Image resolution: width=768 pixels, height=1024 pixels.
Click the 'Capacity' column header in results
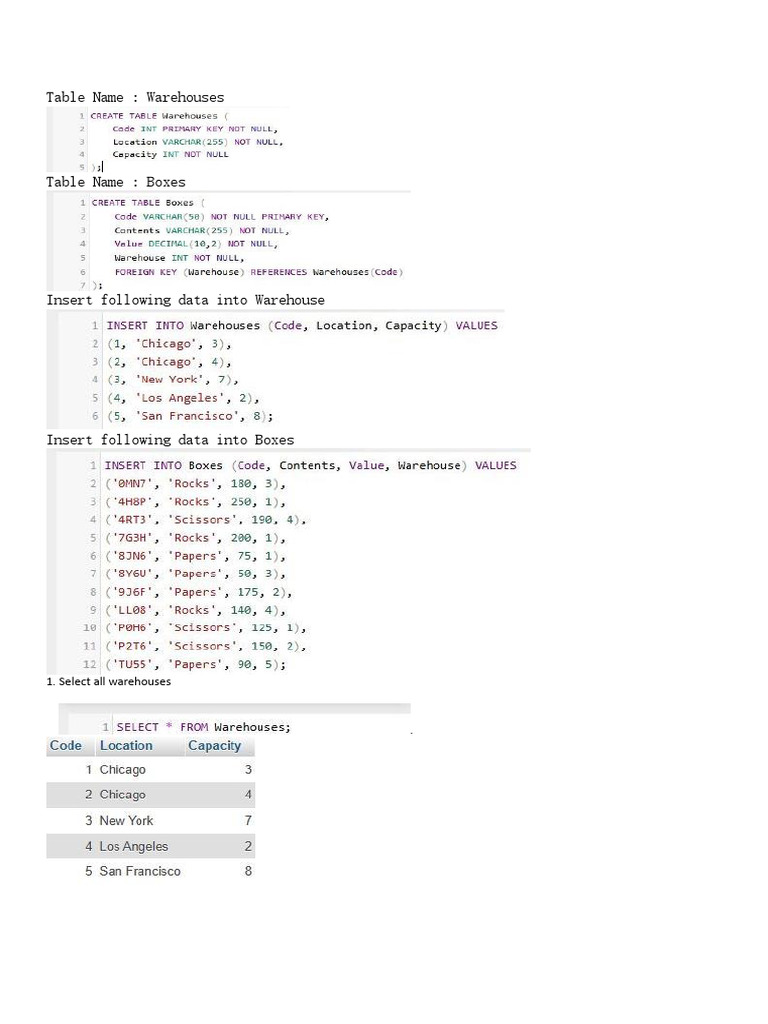point(215,746)
